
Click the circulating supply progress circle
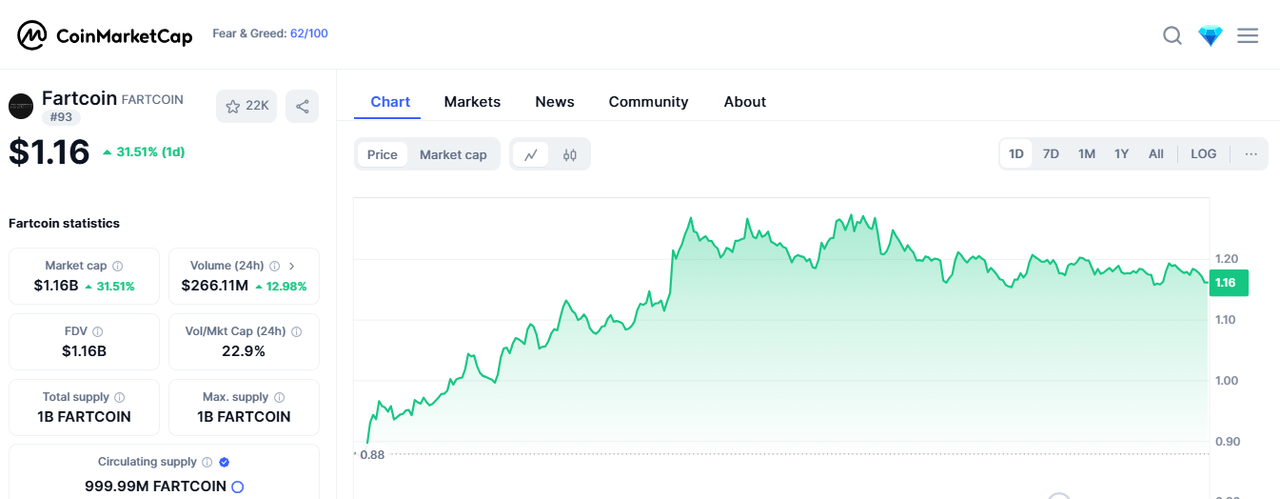pos(238,487)
